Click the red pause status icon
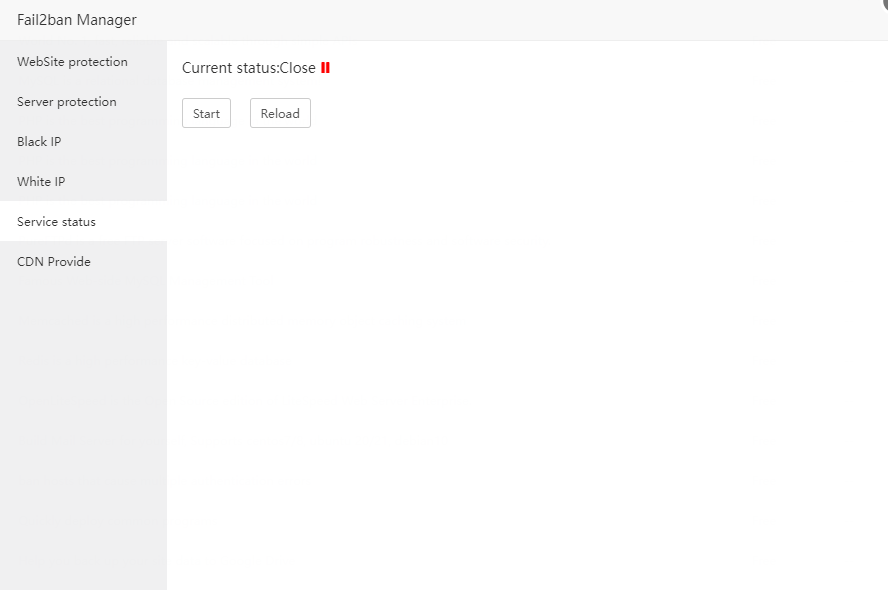The width and height of the screenshot is (888, 590). point(326,68)
